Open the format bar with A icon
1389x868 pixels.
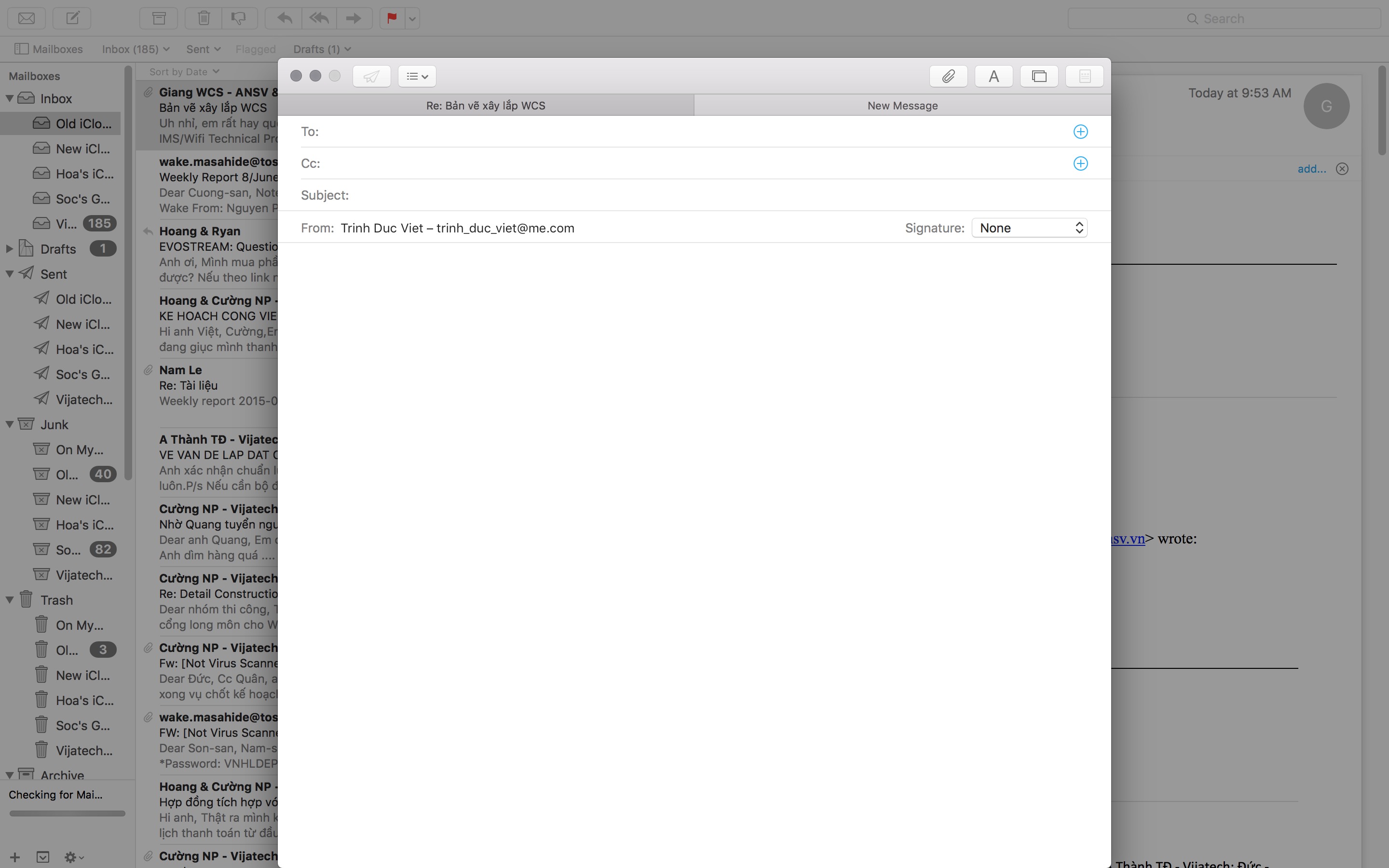point(994,76)
